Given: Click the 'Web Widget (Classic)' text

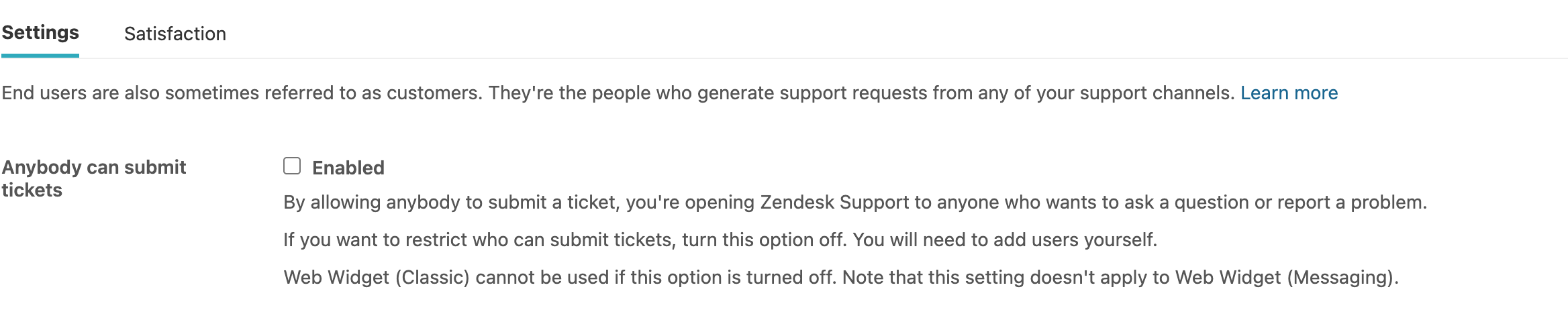Looking at the screenshot, I should [376, 277].
